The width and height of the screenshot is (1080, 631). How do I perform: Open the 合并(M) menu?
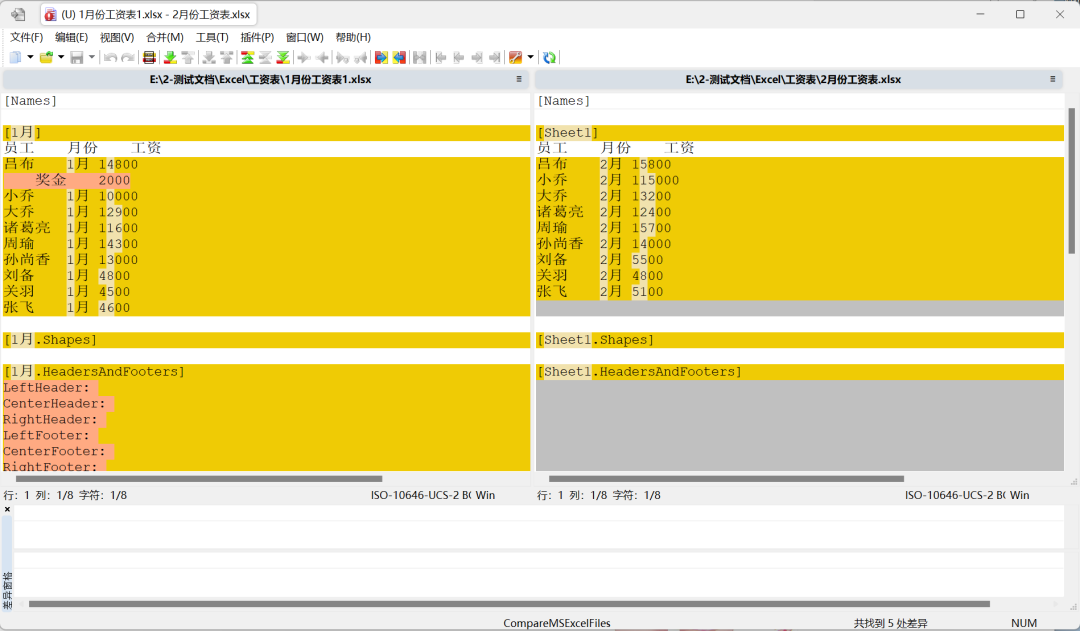click(165, 37)
